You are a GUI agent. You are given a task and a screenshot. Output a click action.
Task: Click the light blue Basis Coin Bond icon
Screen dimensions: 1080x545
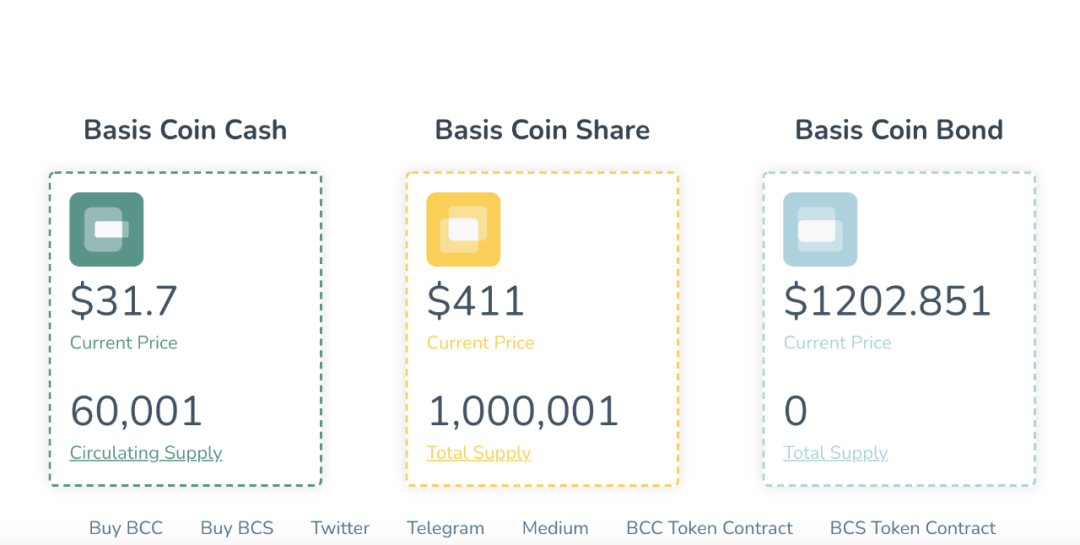tap(820, 229)
